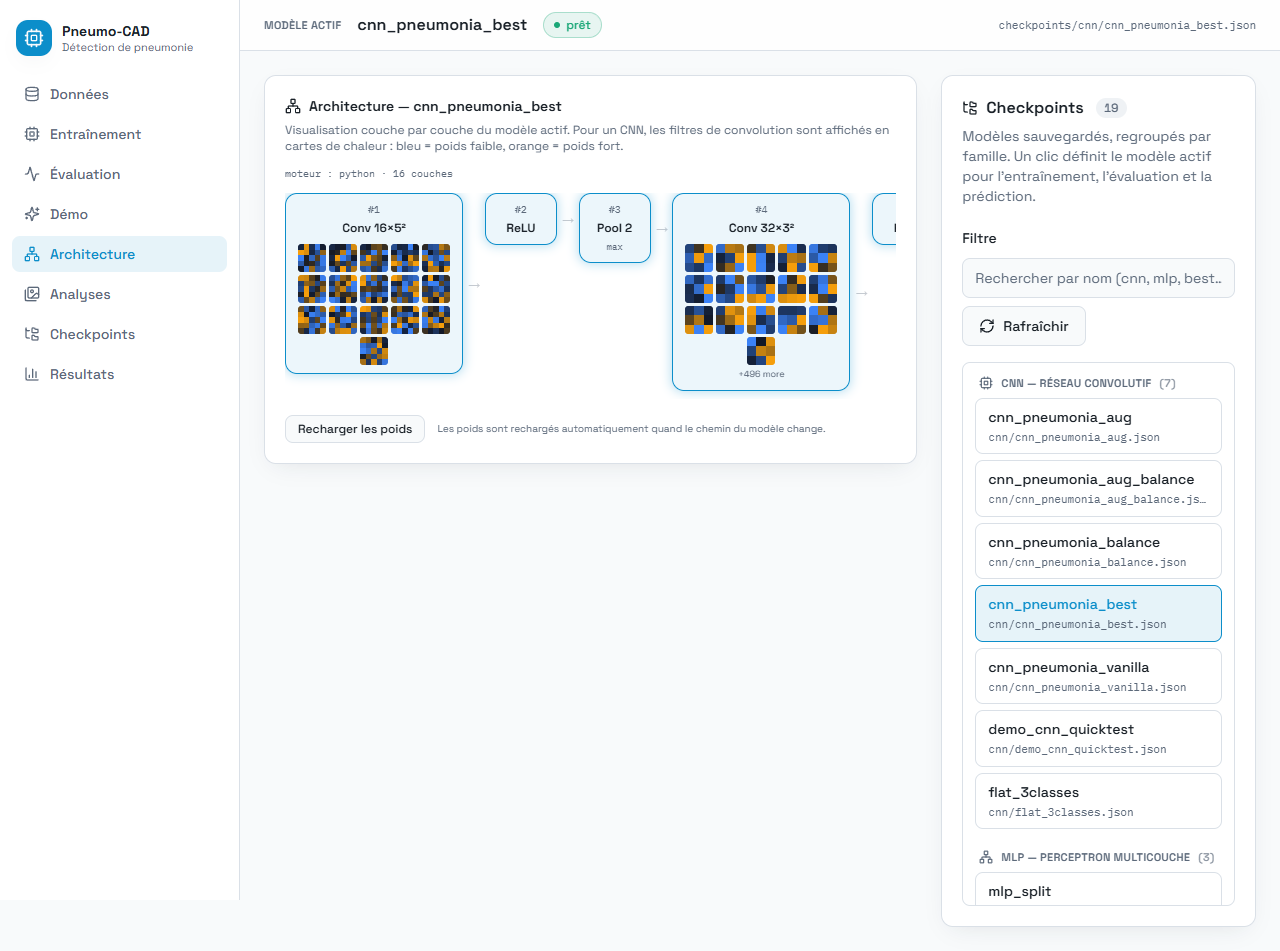
Task: Click the Entraînement chip icon
Action: [32, 134]
